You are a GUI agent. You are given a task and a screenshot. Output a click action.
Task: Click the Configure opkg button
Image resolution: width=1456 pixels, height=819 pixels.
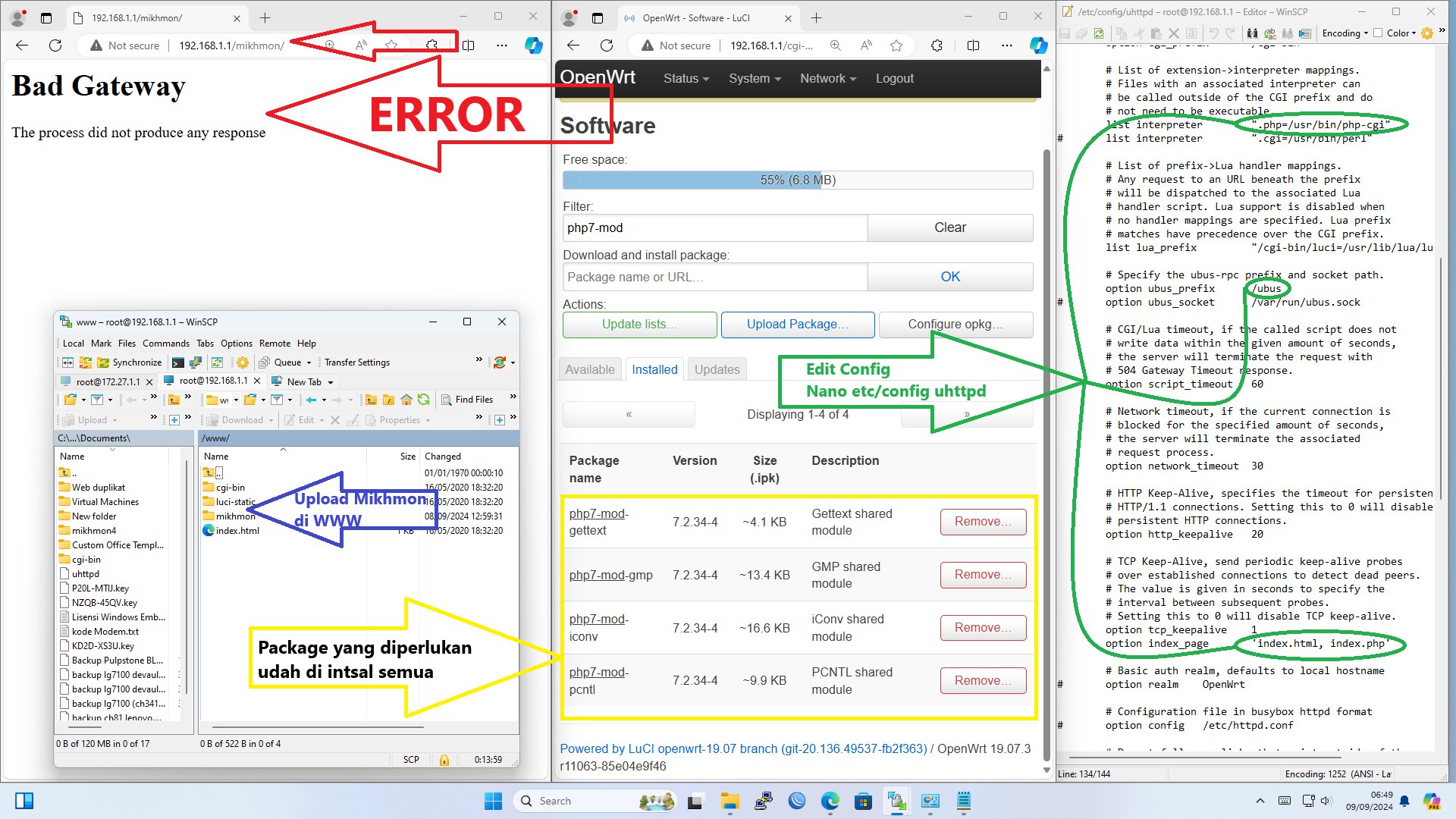click(x=955, y=325)
